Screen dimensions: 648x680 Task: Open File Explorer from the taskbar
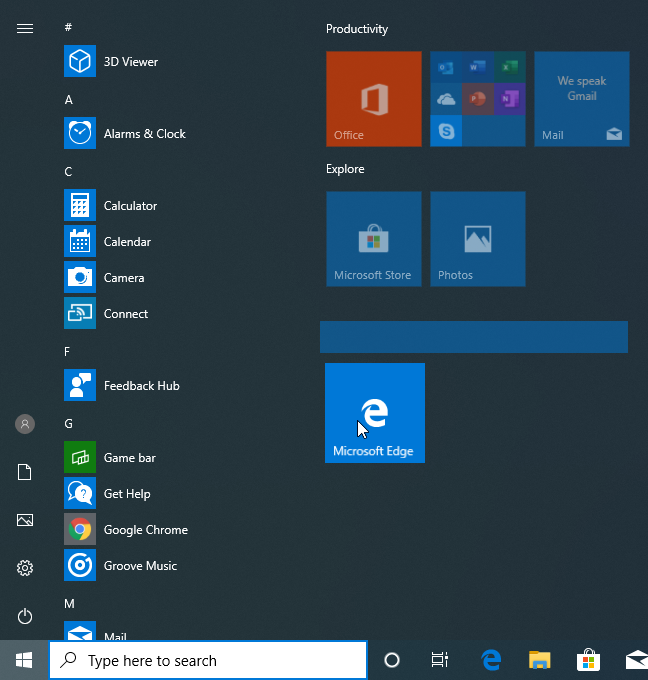click(x=540, y=660)
